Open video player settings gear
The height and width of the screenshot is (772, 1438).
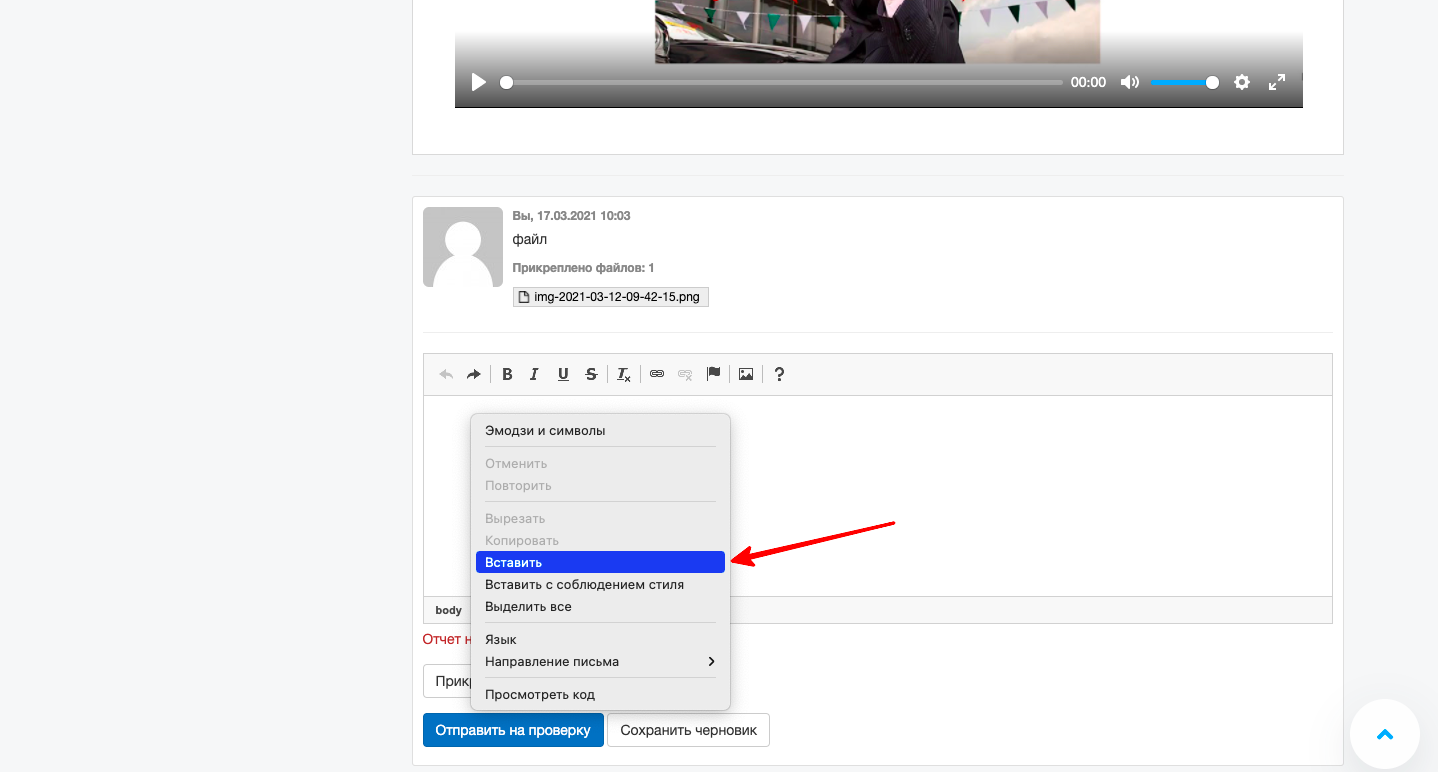point(1242,82)
